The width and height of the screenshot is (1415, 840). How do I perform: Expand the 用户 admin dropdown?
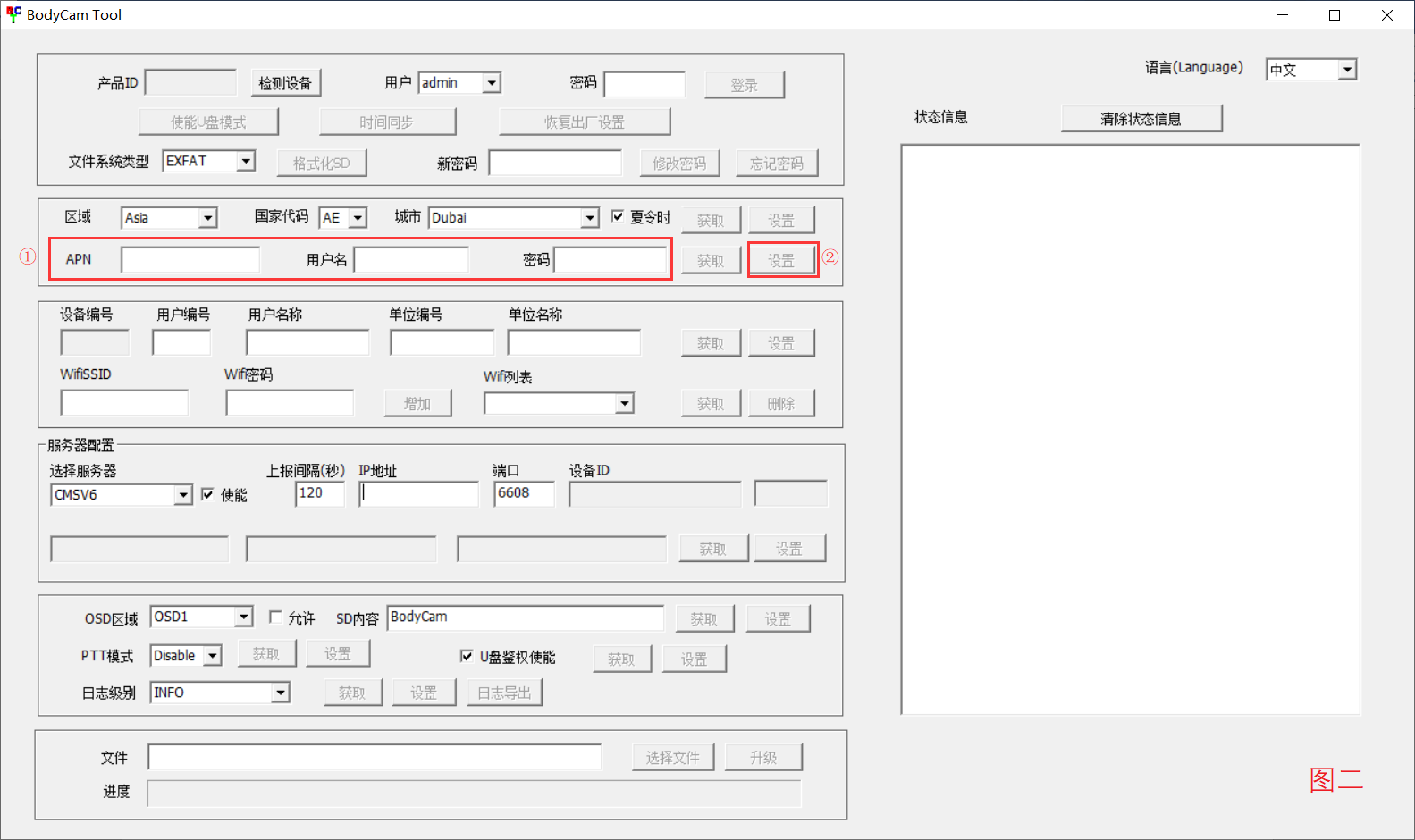point(491,83)
